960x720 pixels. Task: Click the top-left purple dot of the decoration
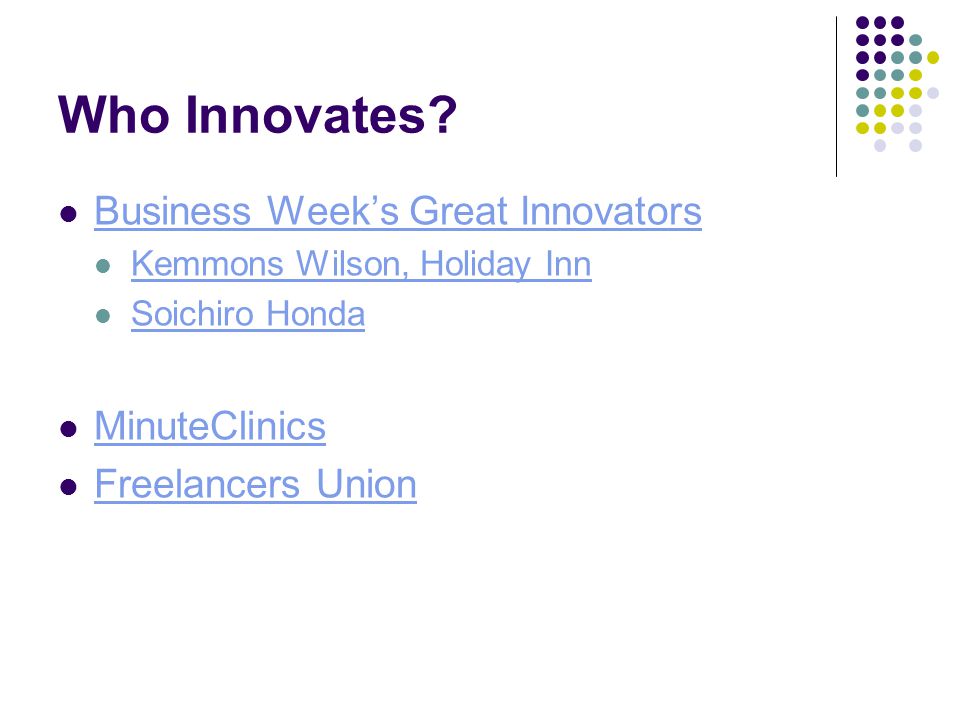(863, 23)
